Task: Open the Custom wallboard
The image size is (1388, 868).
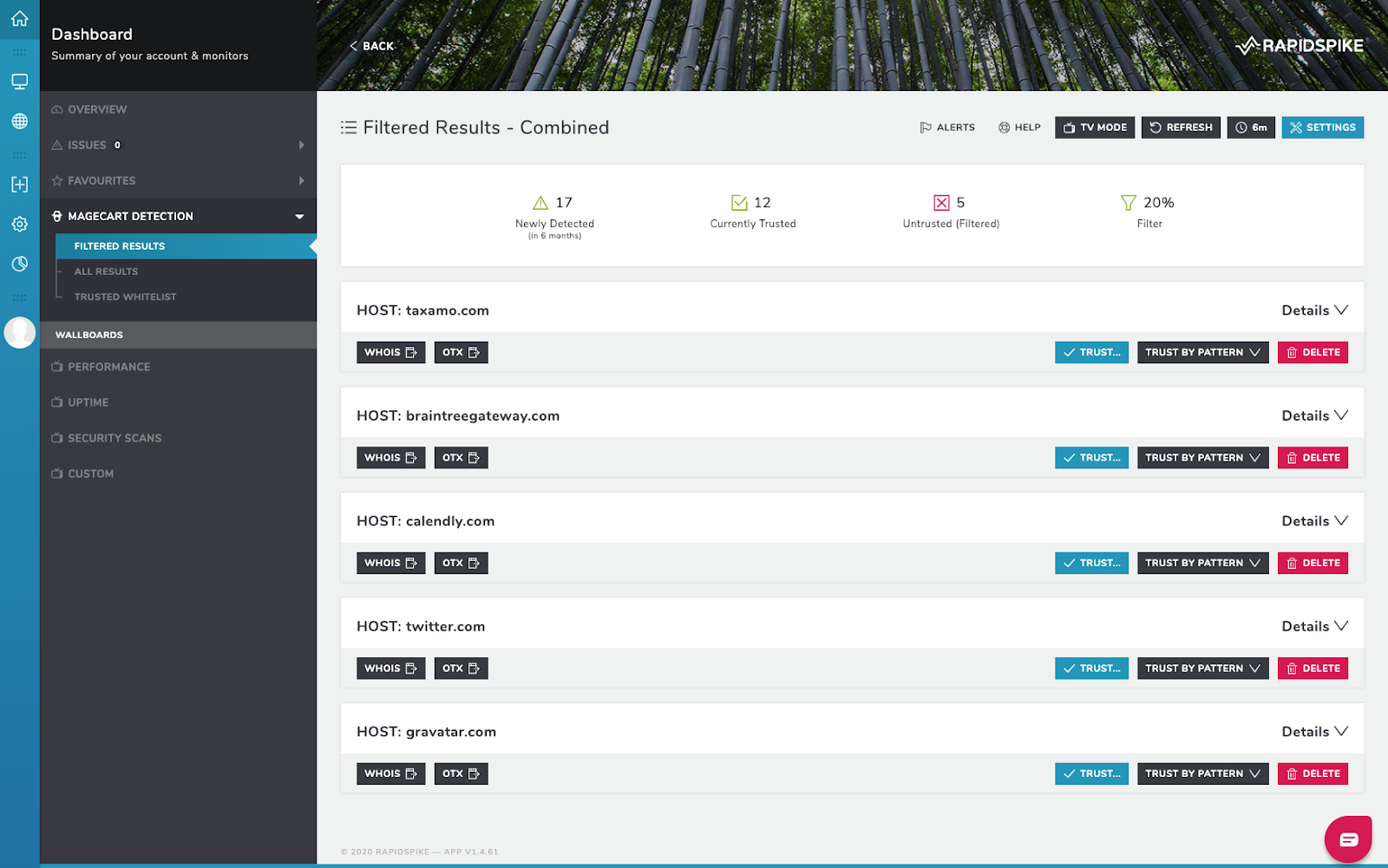Action: [x=178, y=473]
